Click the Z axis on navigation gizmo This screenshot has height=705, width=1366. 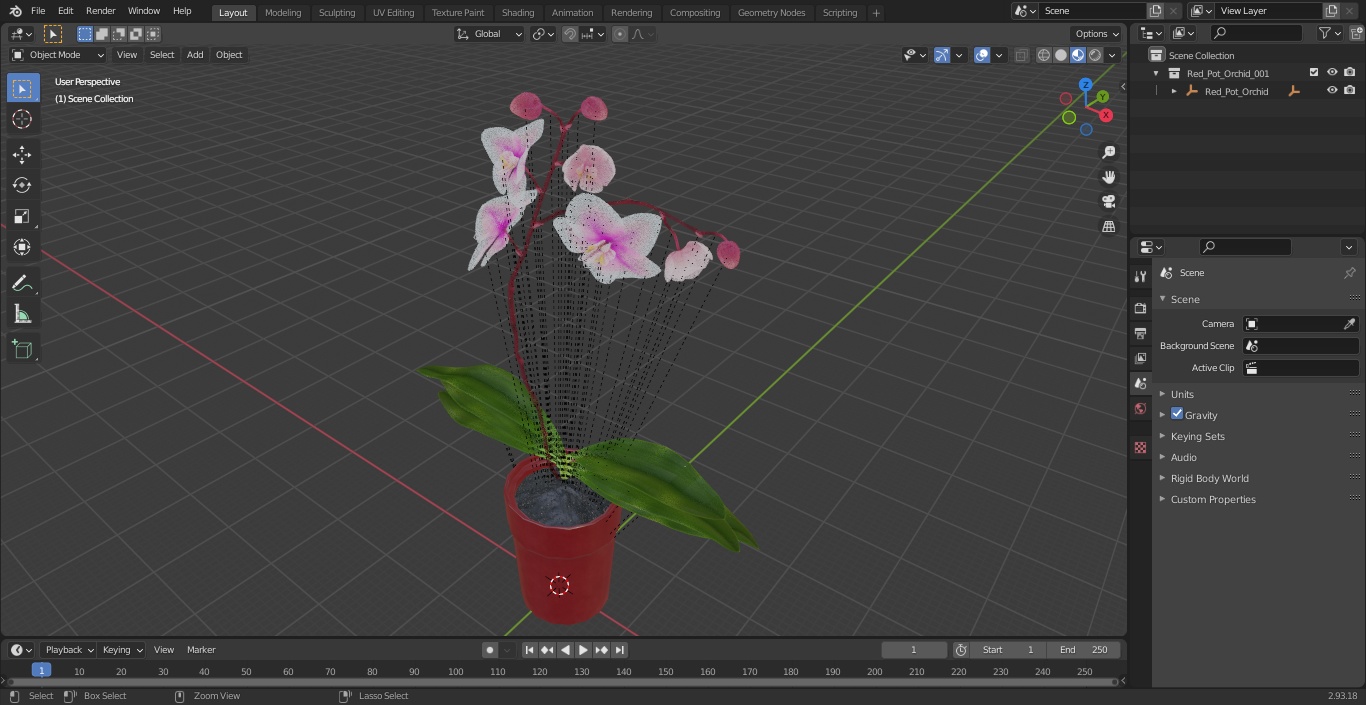coord(1086,85)
